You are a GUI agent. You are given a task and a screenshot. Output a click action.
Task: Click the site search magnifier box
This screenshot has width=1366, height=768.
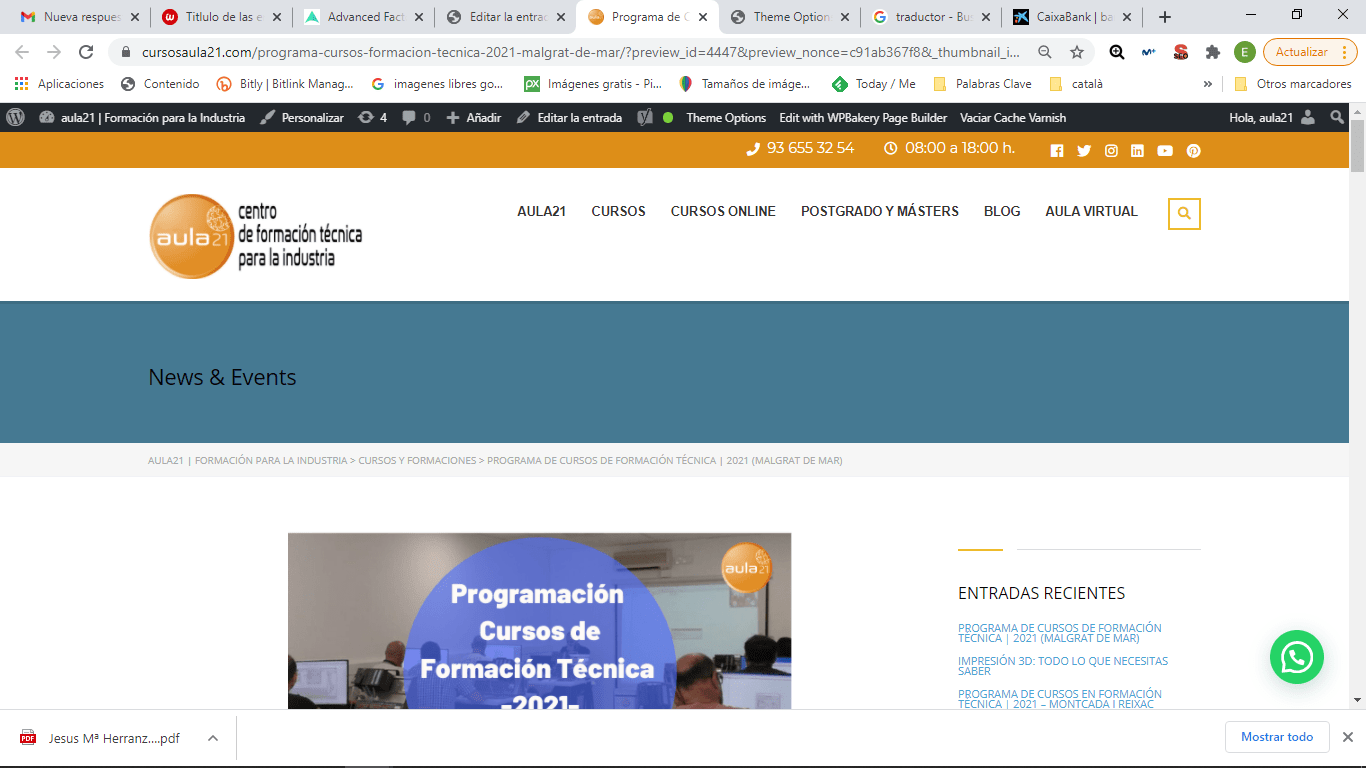(x=1184, y=213)
